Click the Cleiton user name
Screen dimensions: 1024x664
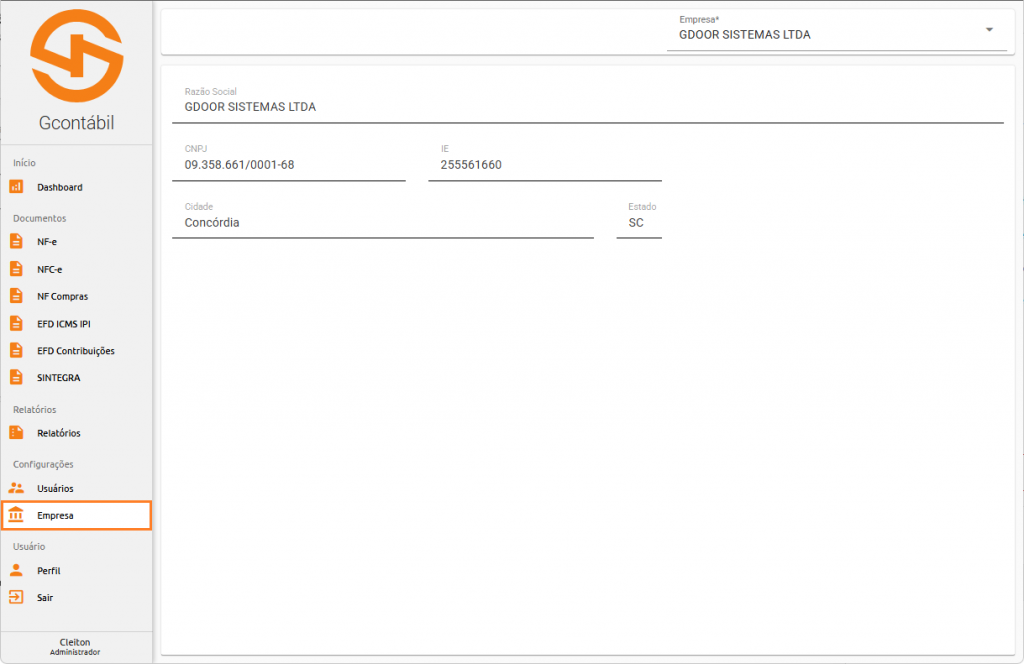[75, 642]
